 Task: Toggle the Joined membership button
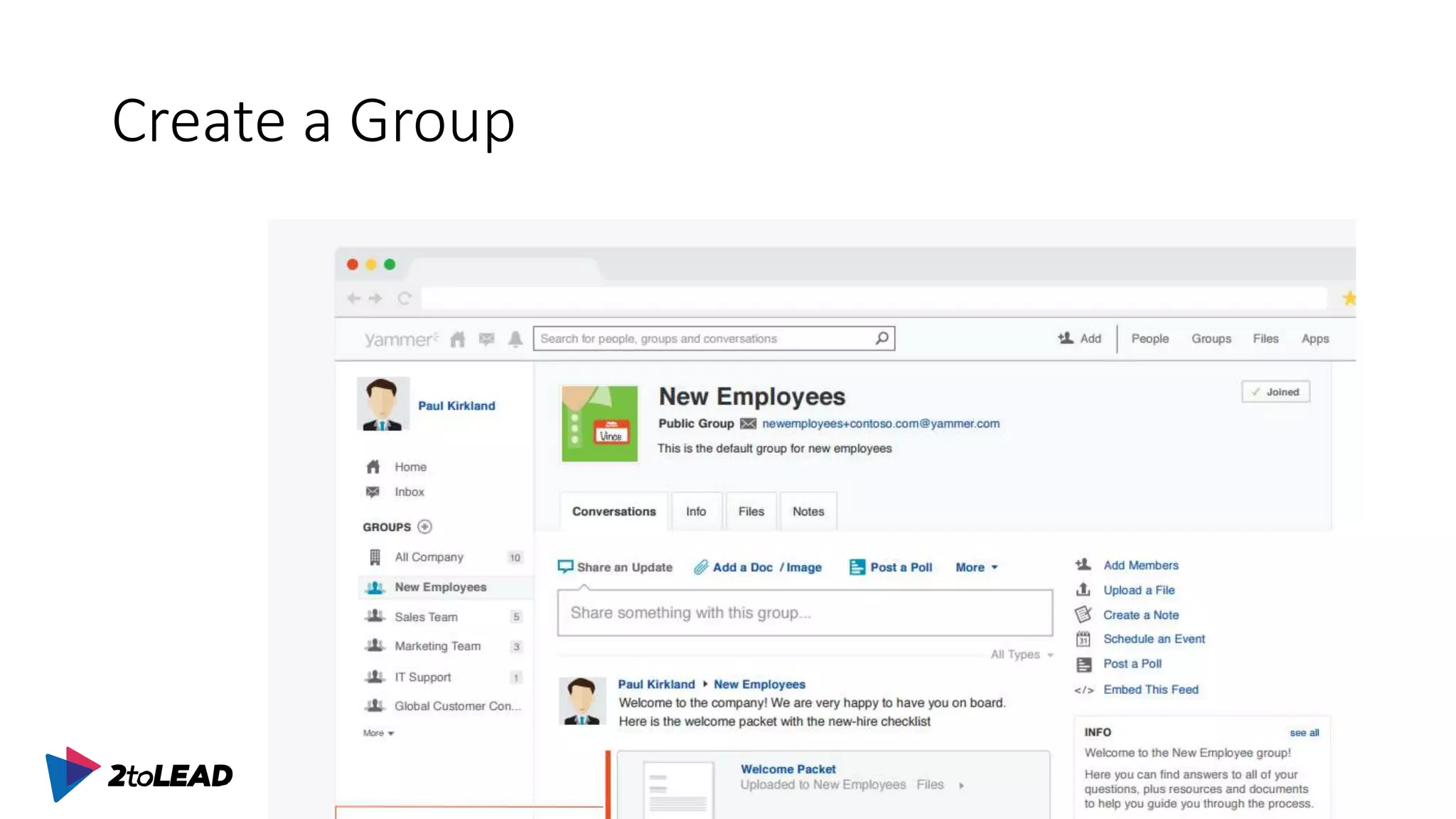(x=1275, y=392)
